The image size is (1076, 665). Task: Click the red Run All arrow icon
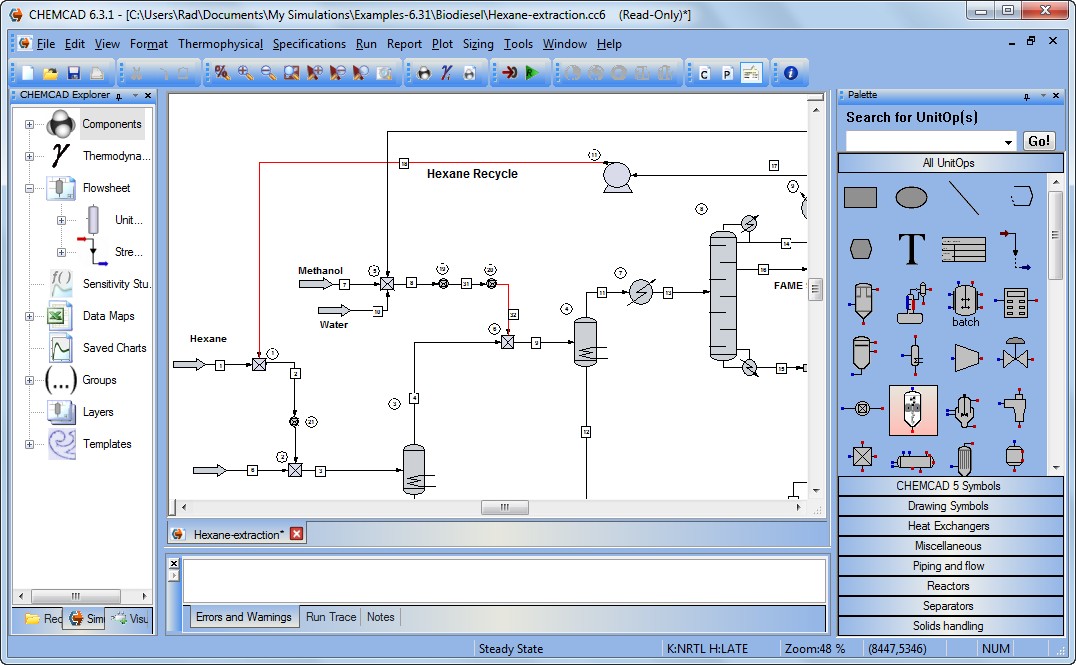[x=509, y=73]
